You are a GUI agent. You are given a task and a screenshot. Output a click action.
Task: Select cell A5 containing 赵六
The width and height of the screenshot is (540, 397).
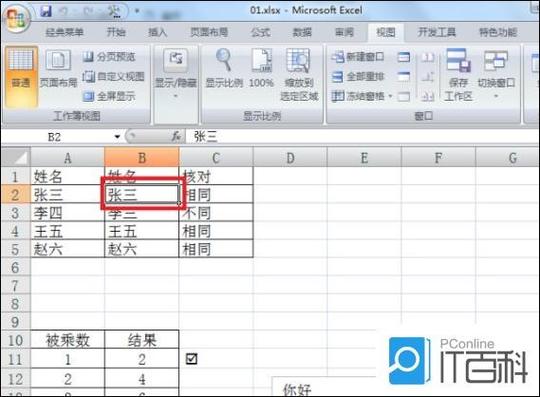pyautogui.click(x=68, y=249)
